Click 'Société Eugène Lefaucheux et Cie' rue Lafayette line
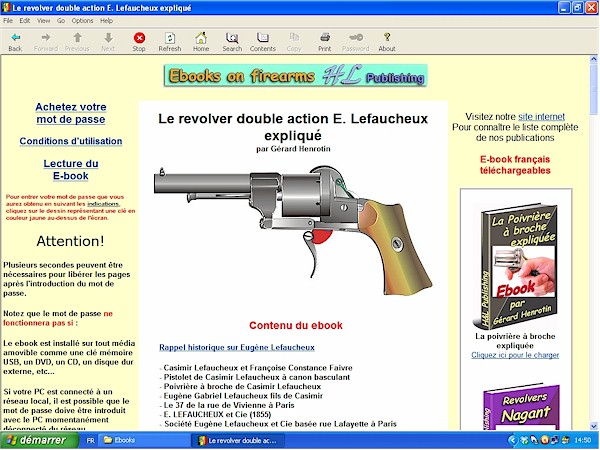Viewport: 600px width, 450px height. pos(278,424)
